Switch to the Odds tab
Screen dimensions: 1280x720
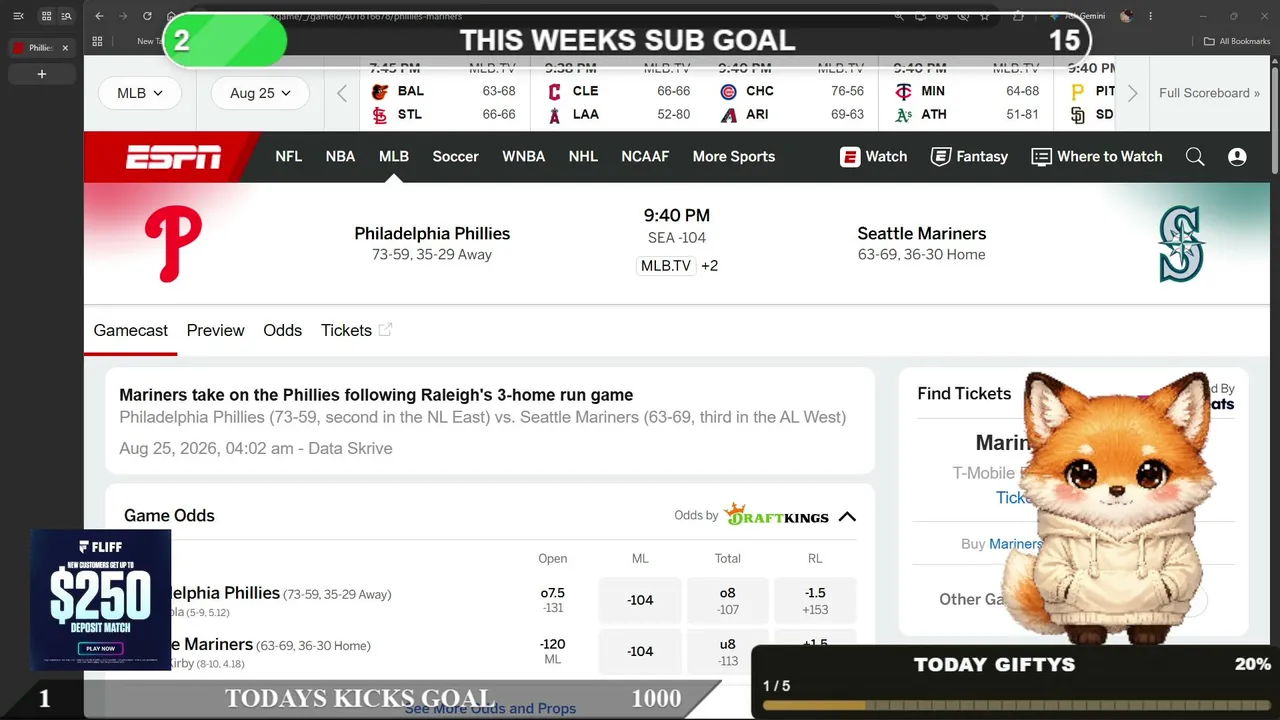click(x=282, y=330)
